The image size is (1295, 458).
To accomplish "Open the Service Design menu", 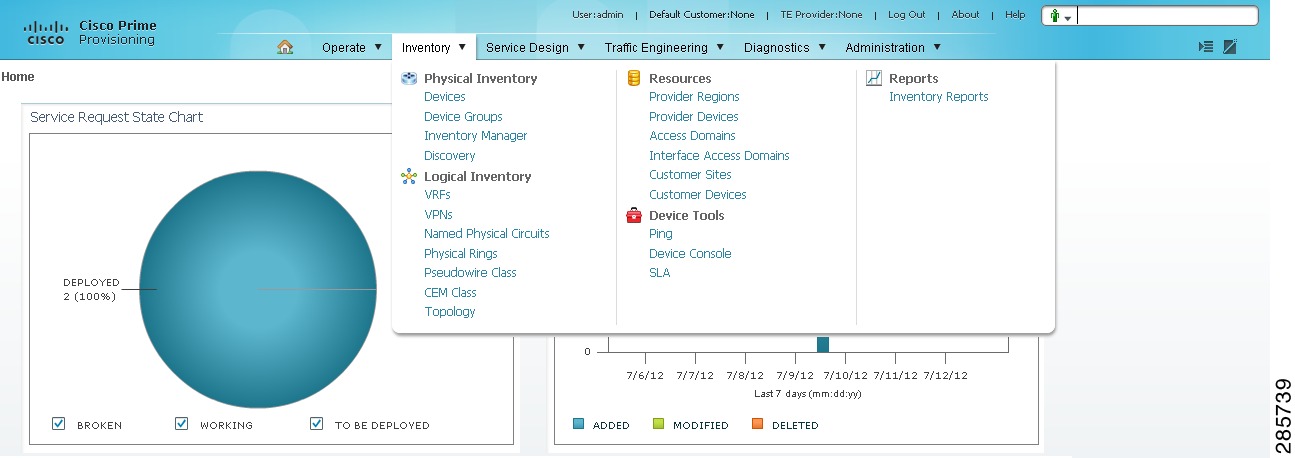I will point(534,47).
